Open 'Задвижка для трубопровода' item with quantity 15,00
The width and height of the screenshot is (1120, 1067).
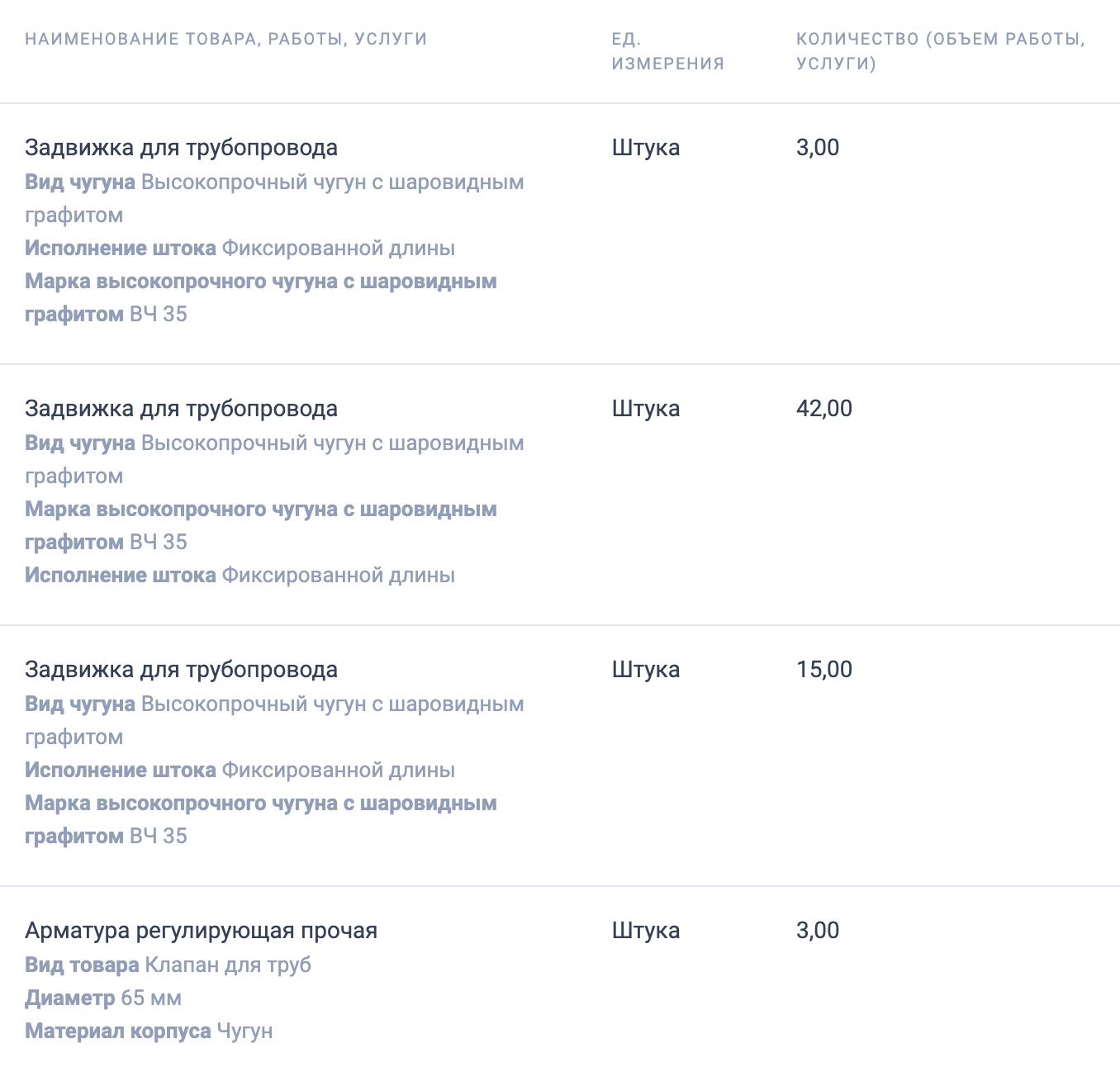coord(181,670)
